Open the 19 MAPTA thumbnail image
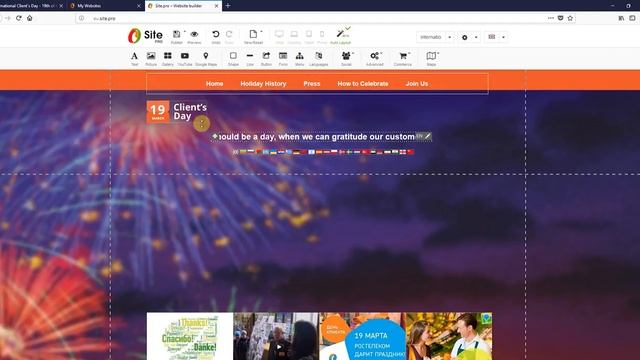The height and width of the screenshot is (360, 640). tap(362, 336)
